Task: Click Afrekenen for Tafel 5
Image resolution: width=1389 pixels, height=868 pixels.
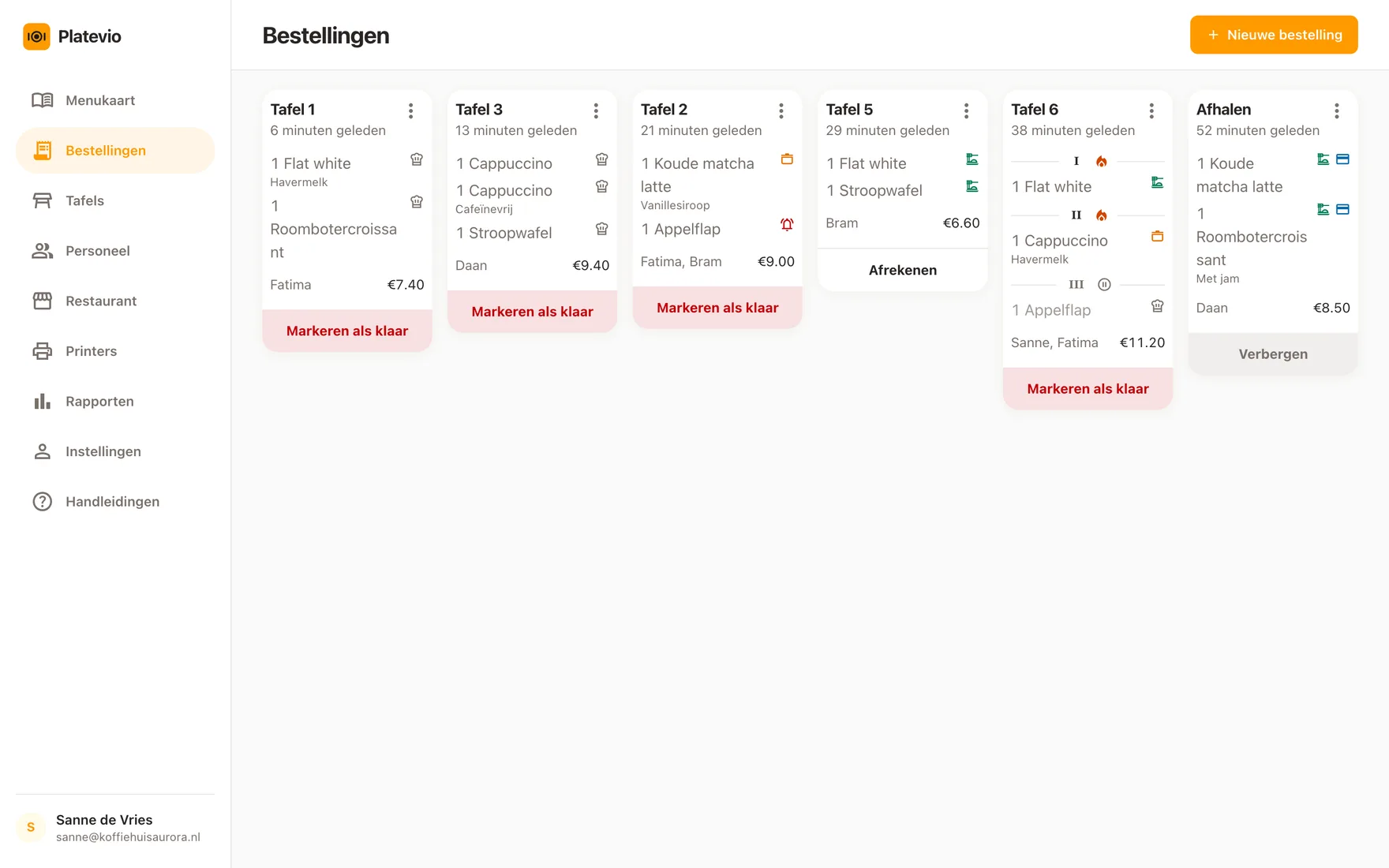Action: click(903, 270)
